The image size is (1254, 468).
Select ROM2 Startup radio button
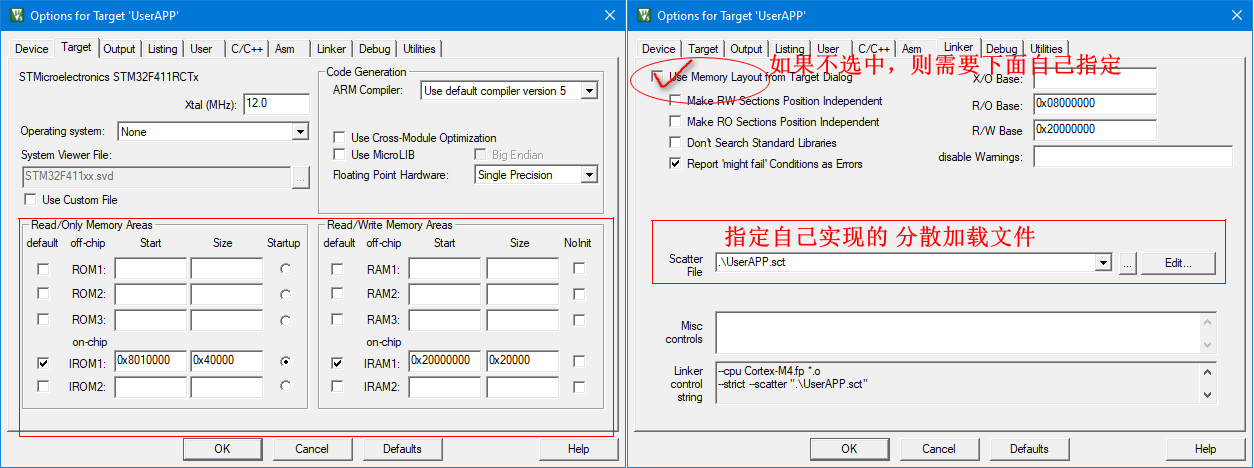click(286, 295)
